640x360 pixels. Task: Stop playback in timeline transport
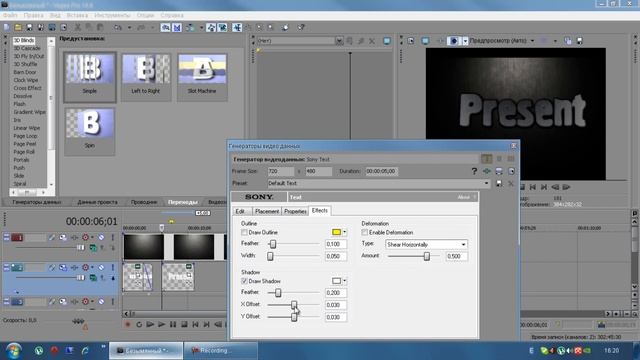point(184,324)
